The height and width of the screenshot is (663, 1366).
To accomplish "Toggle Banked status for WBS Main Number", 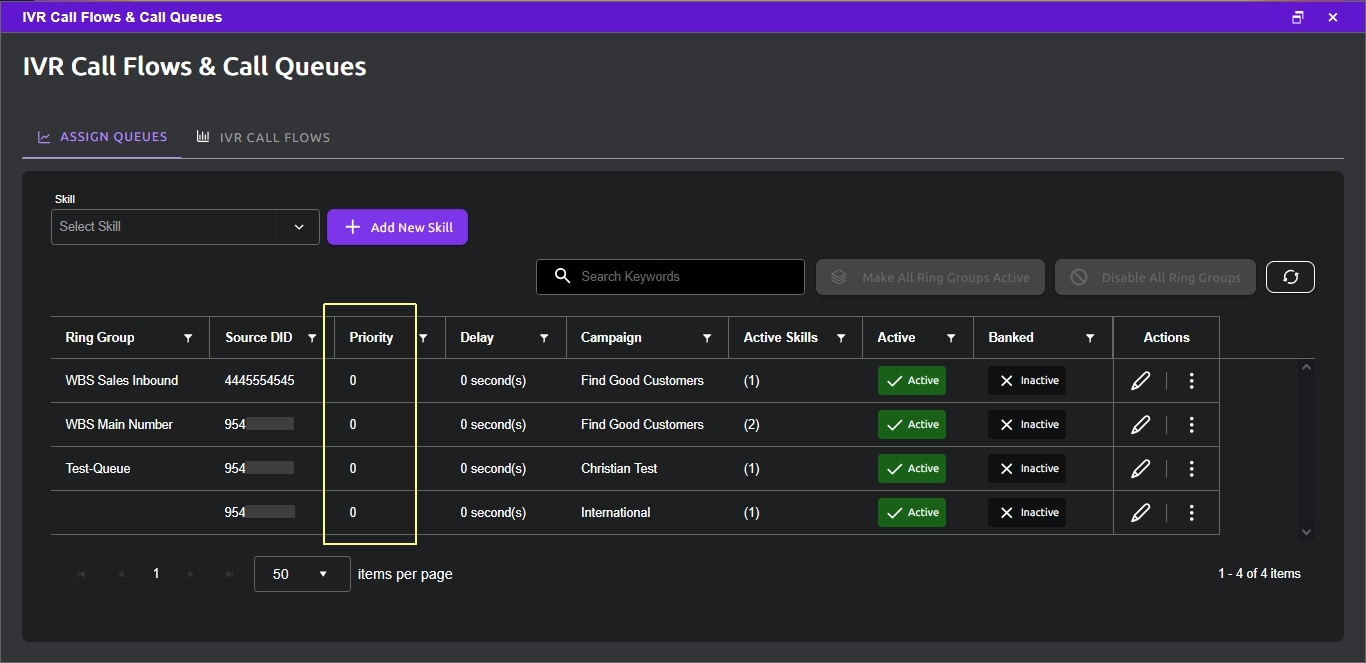I will [x=1027, y=425].
